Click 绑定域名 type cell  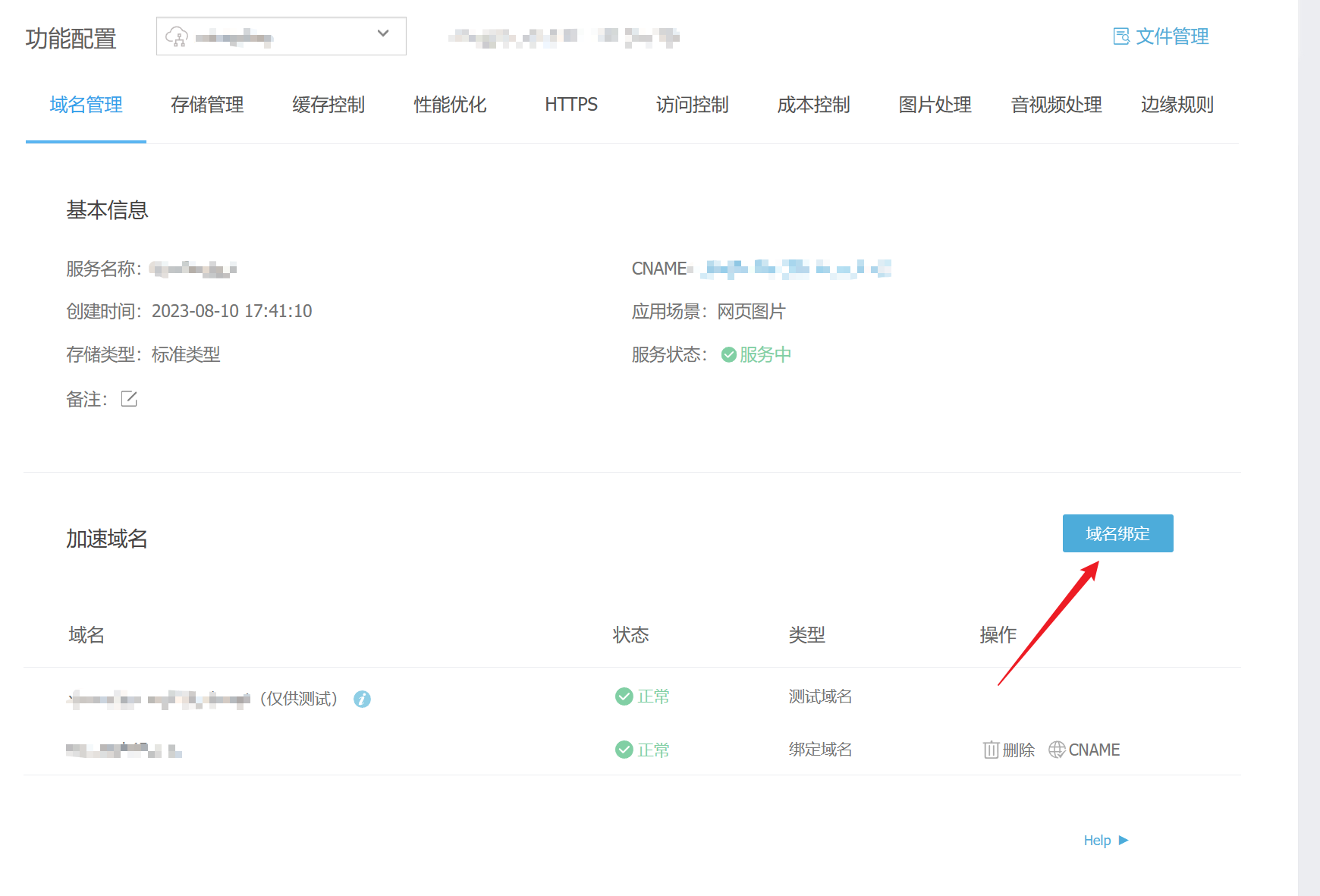click(820, 750)
